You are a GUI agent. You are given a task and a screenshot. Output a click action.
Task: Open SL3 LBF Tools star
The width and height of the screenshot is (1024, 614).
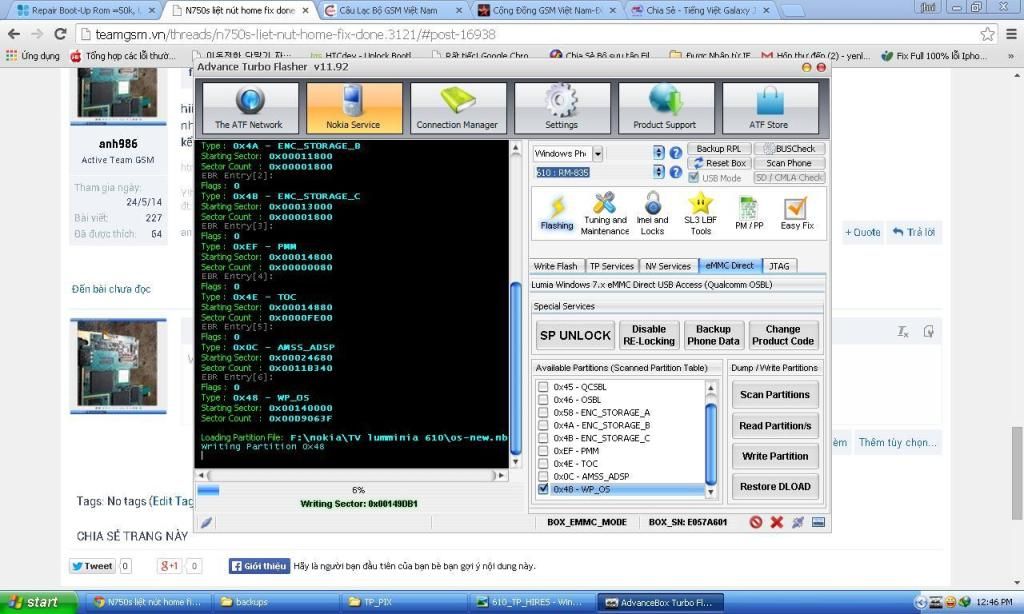[x=701, y=214]
